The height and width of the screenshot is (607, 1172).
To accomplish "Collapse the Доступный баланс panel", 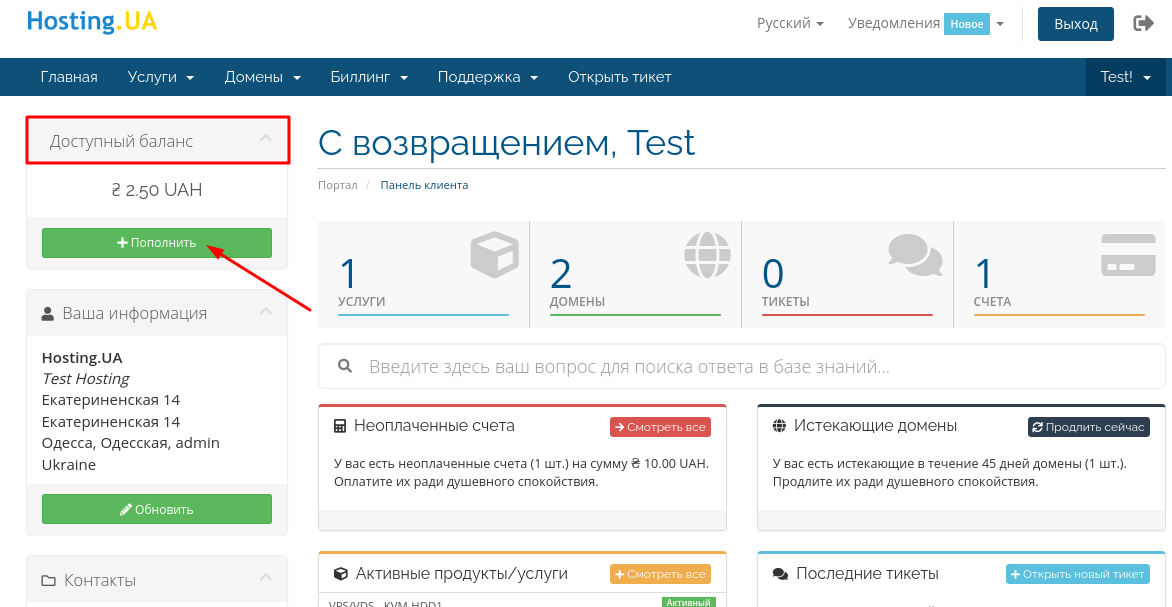I will 265,139.
